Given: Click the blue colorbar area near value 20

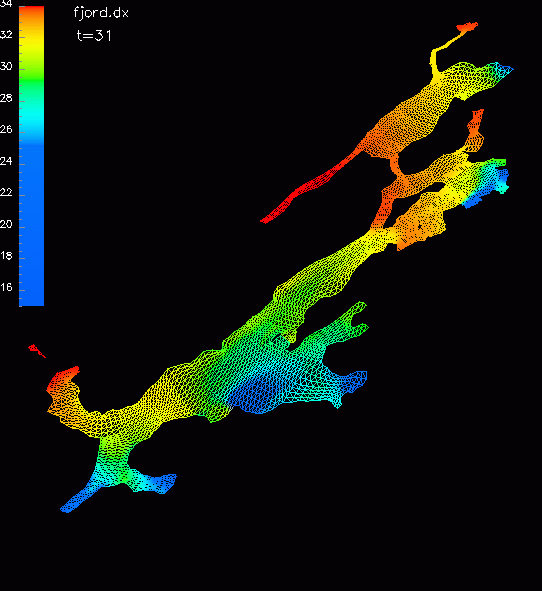Looking at the screenshot, I should coord(32,224).
